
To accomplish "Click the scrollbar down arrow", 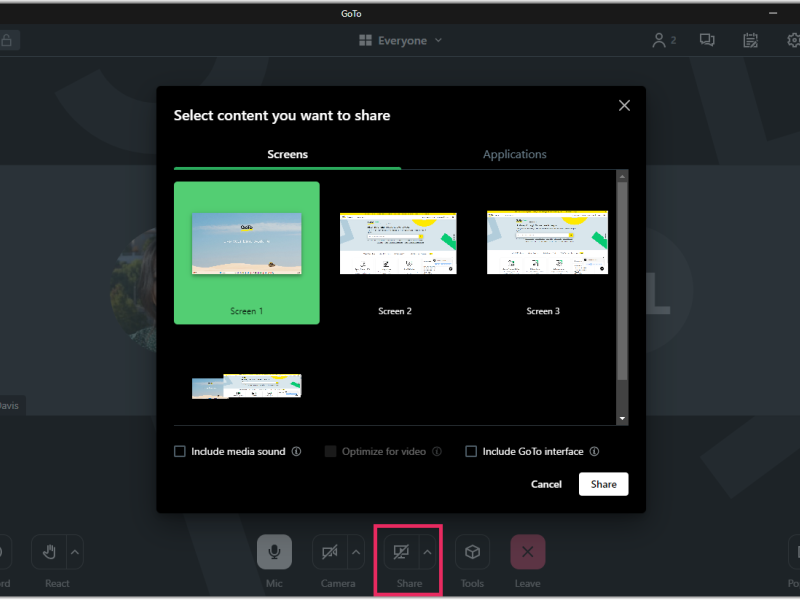I will pyautogui.click(x=622, y=419).
